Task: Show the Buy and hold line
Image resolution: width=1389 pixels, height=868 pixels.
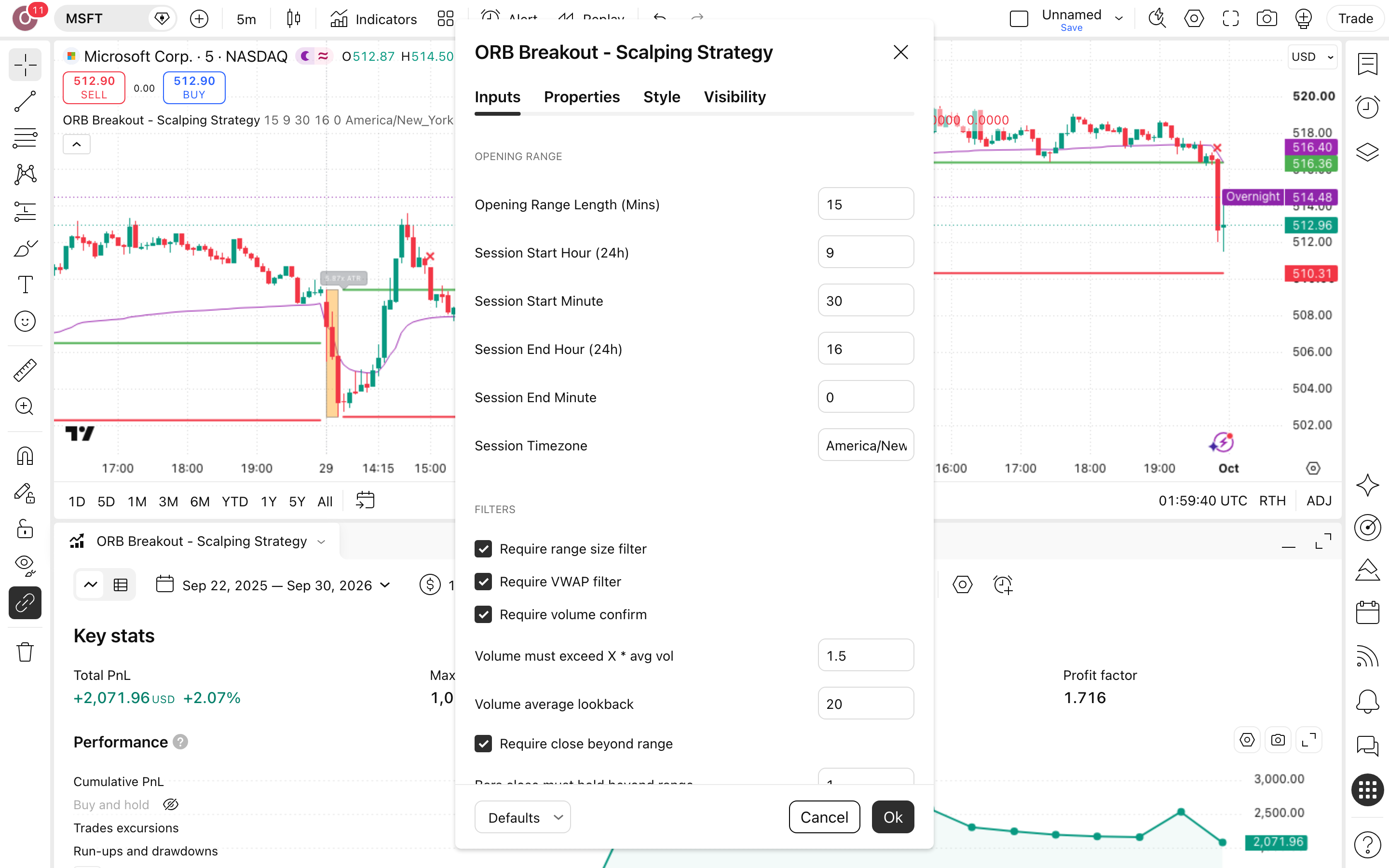Action: pyautogui.click(x=170, y=804)
